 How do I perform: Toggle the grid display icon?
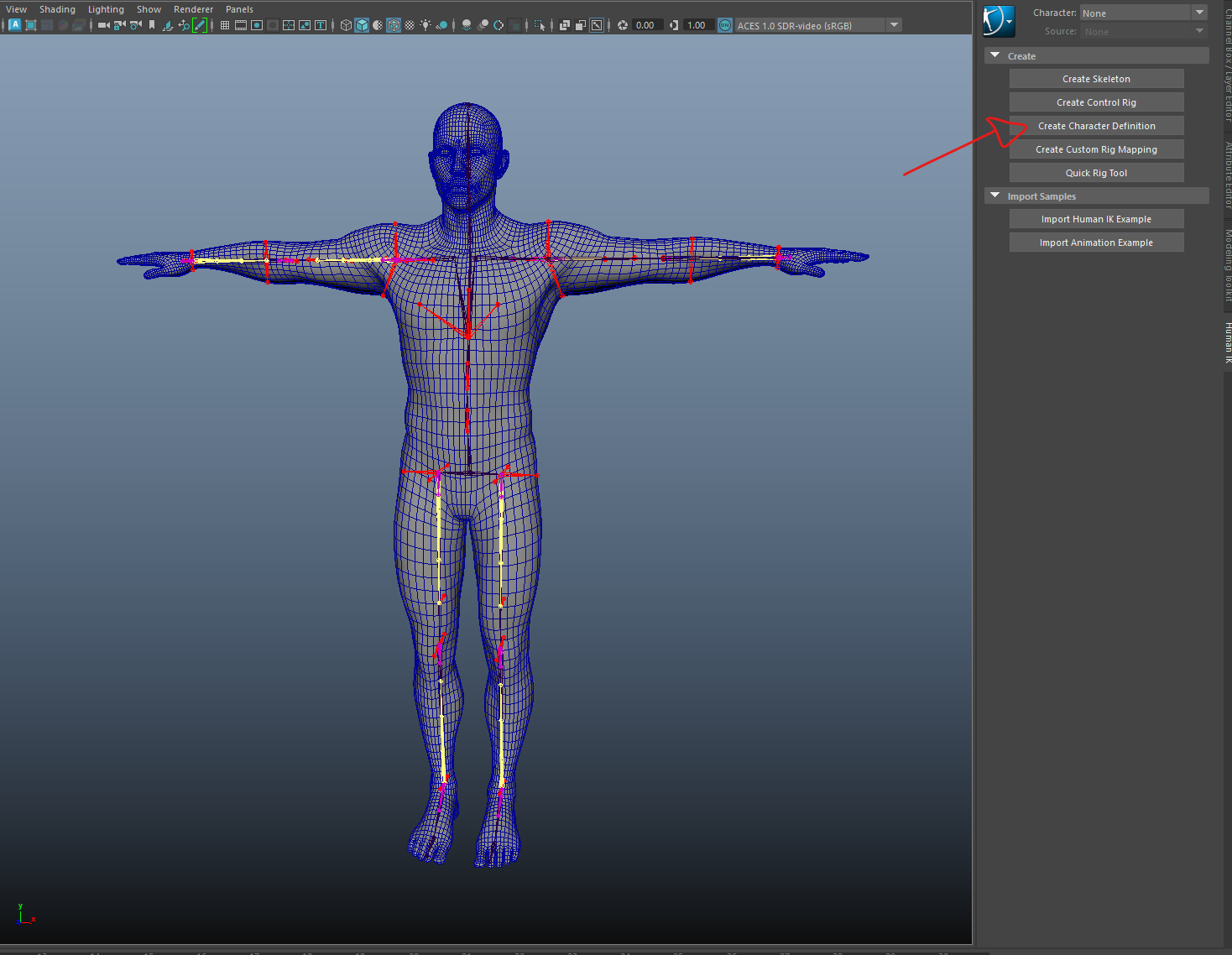[x=225, y=25]
